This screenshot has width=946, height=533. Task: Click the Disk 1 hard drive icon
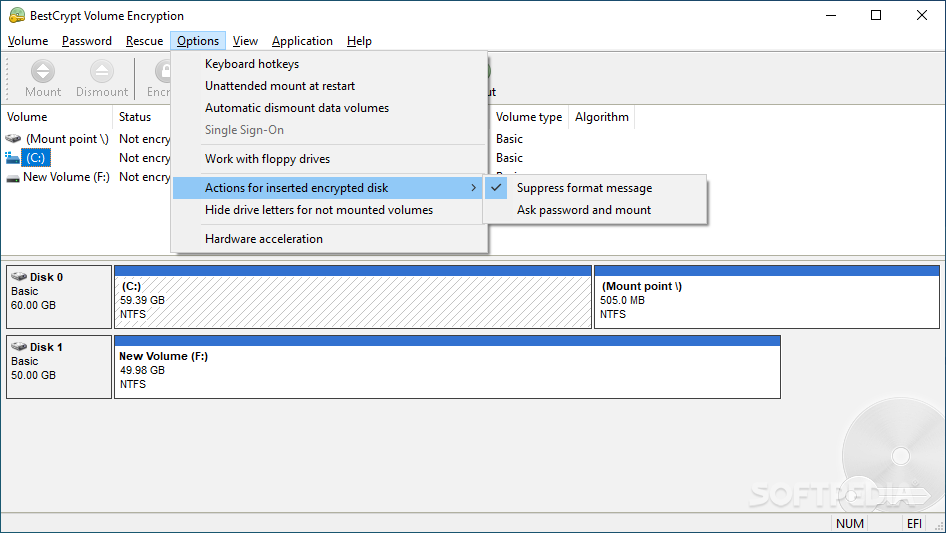click(x=19, y=346)
